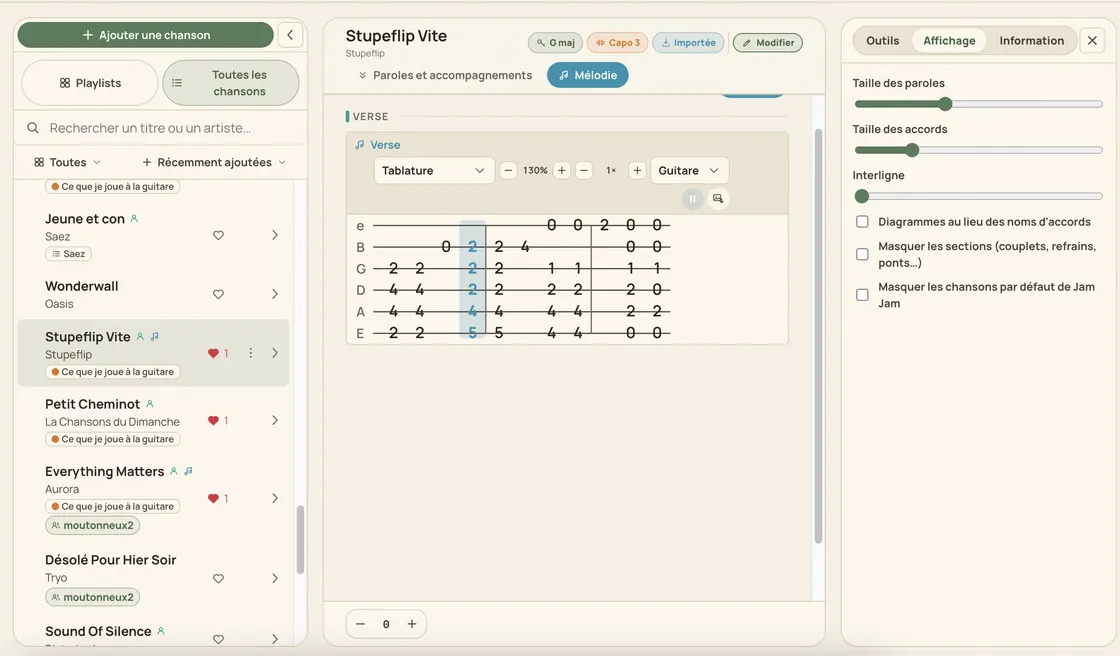Image resolution: width=1120 pixels, height=656 pixels.
Task: Check Masquer les chansons par défaut
Action: pos(862,295)
